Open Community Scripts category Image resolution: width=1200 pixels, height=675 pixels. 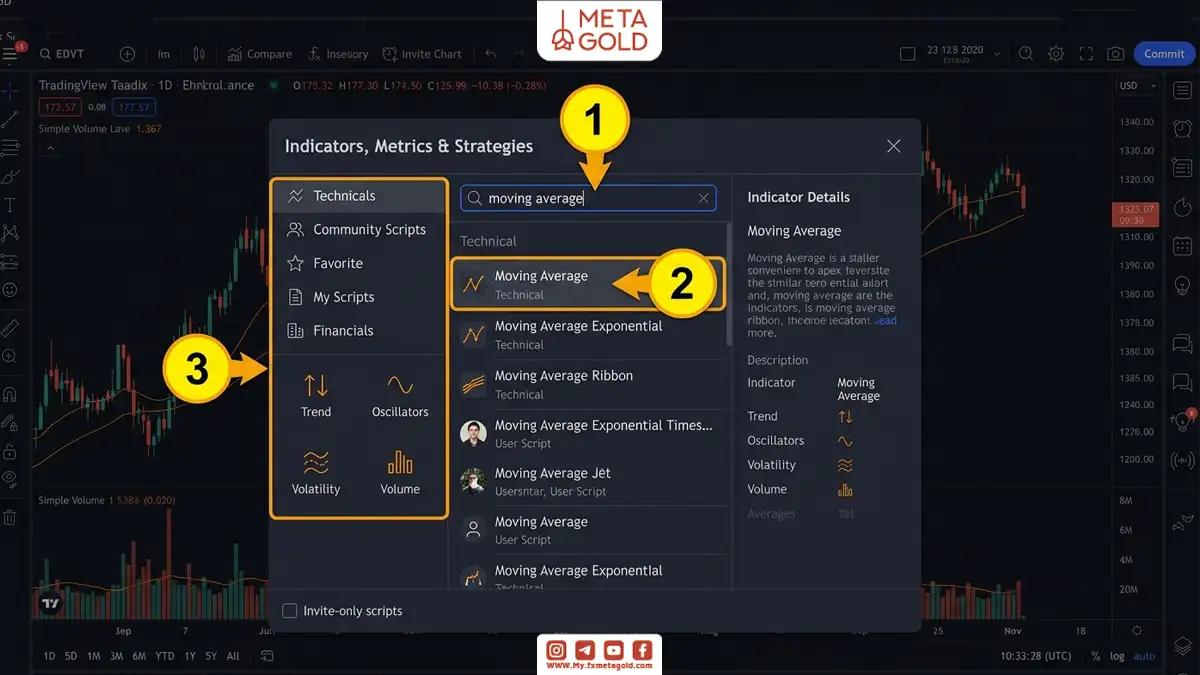pyautogui.click(x=360, y=229)
